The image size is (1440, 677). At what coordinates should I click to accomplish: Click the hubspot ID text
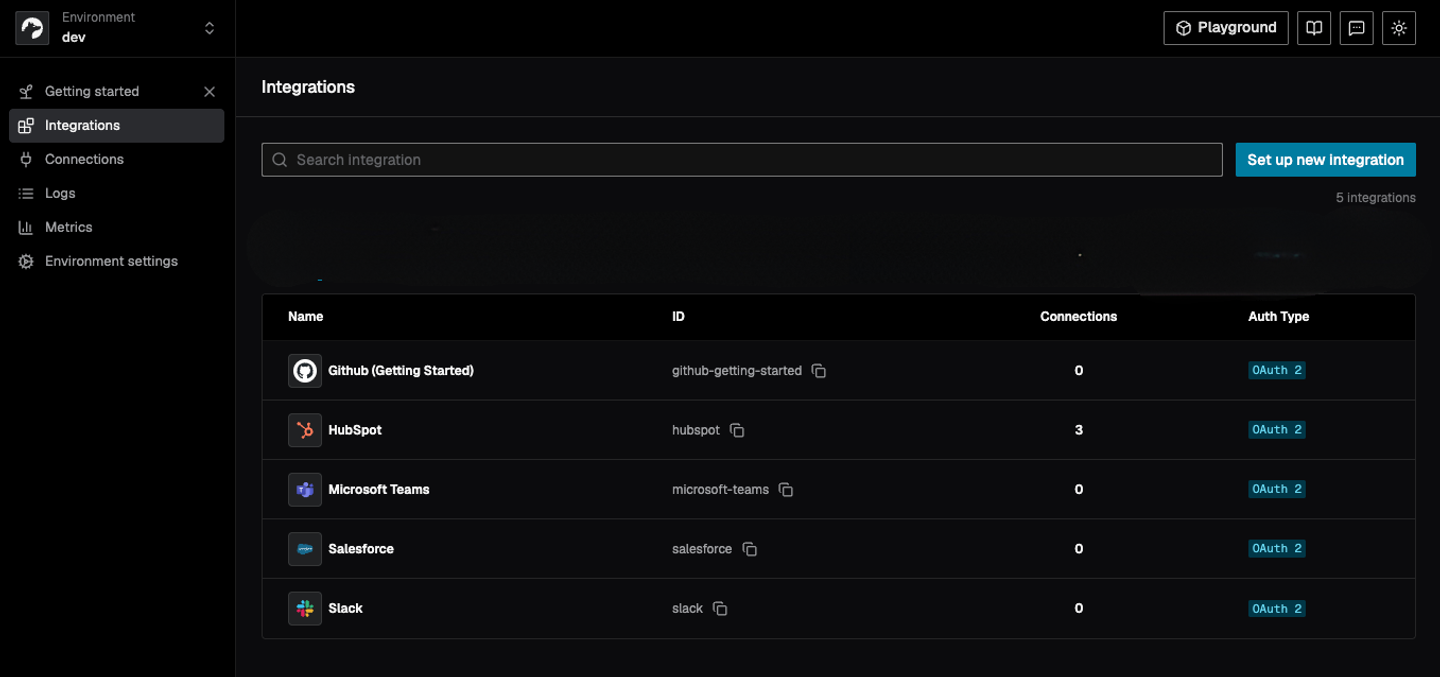[x=696, y=430]
